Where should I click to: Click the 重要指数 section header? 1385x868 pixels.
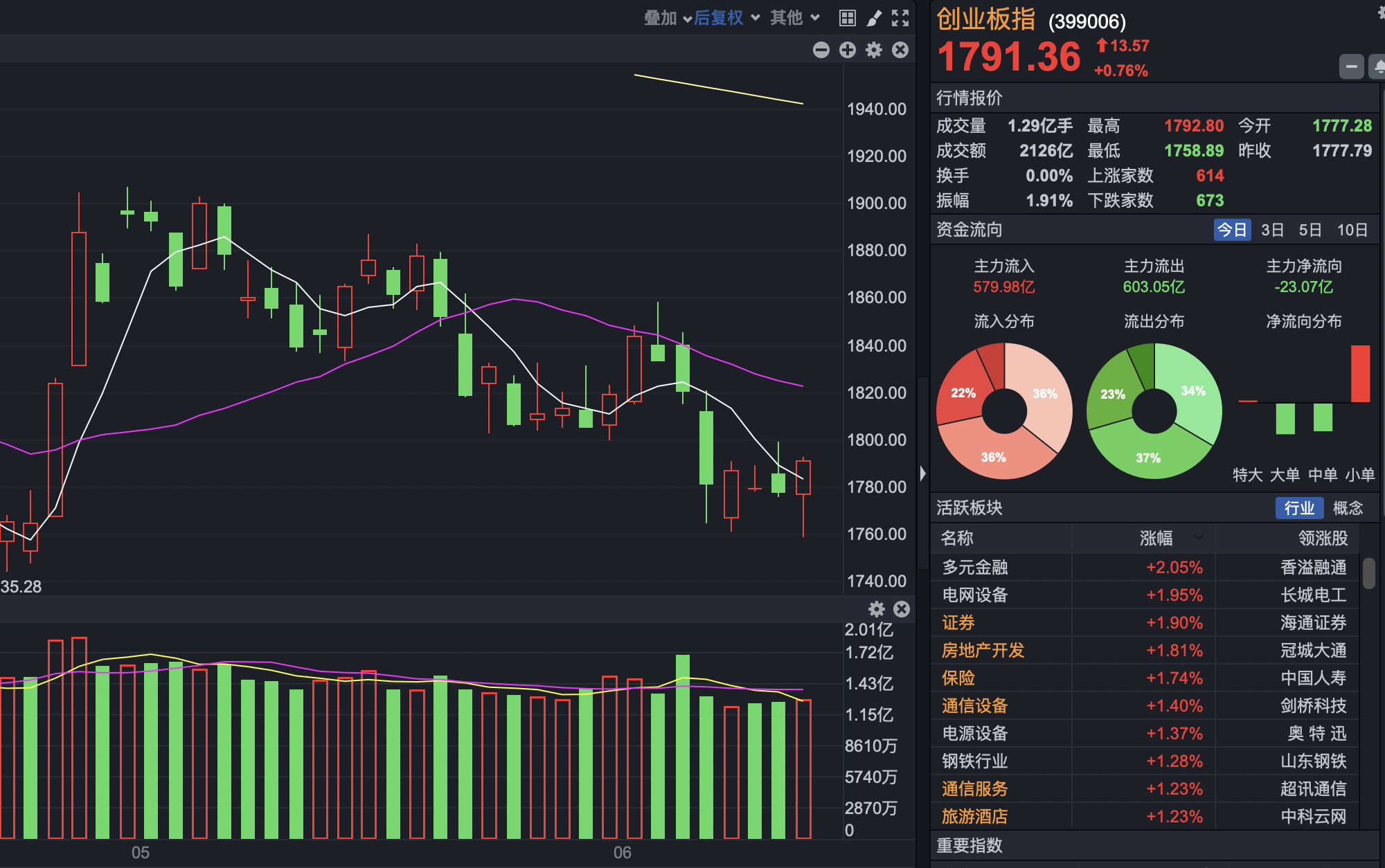pyautogui.click(x=969, y=845)
